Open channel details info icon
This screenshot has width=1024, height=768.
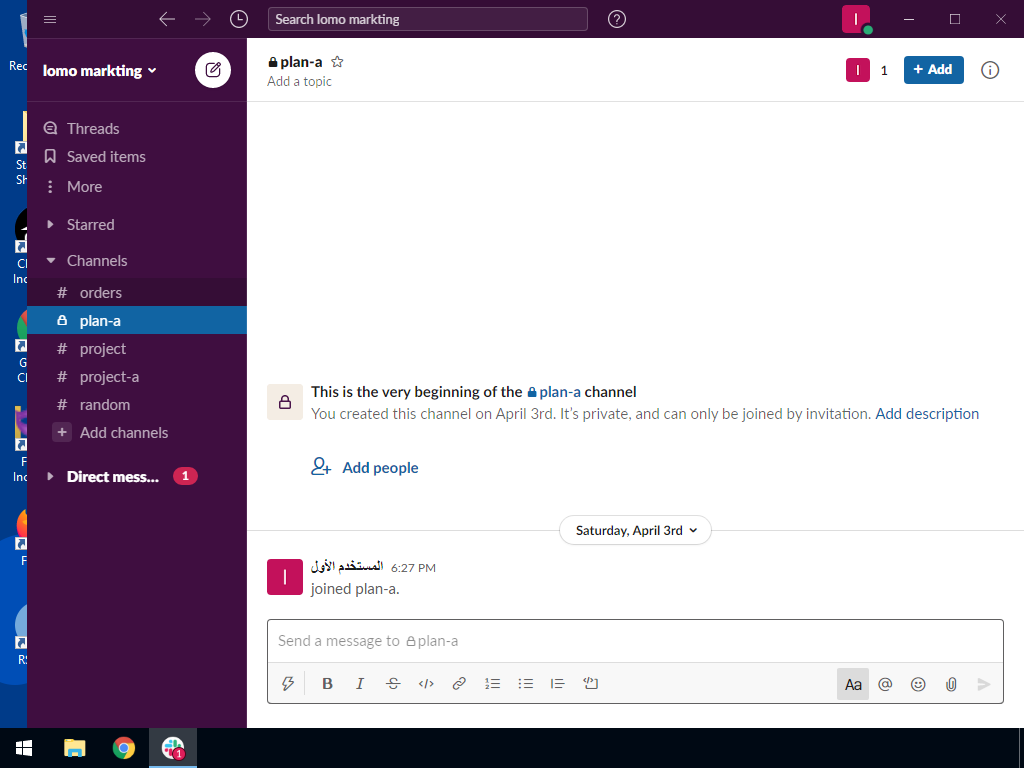pyautogui.click(x=989, y=70)
